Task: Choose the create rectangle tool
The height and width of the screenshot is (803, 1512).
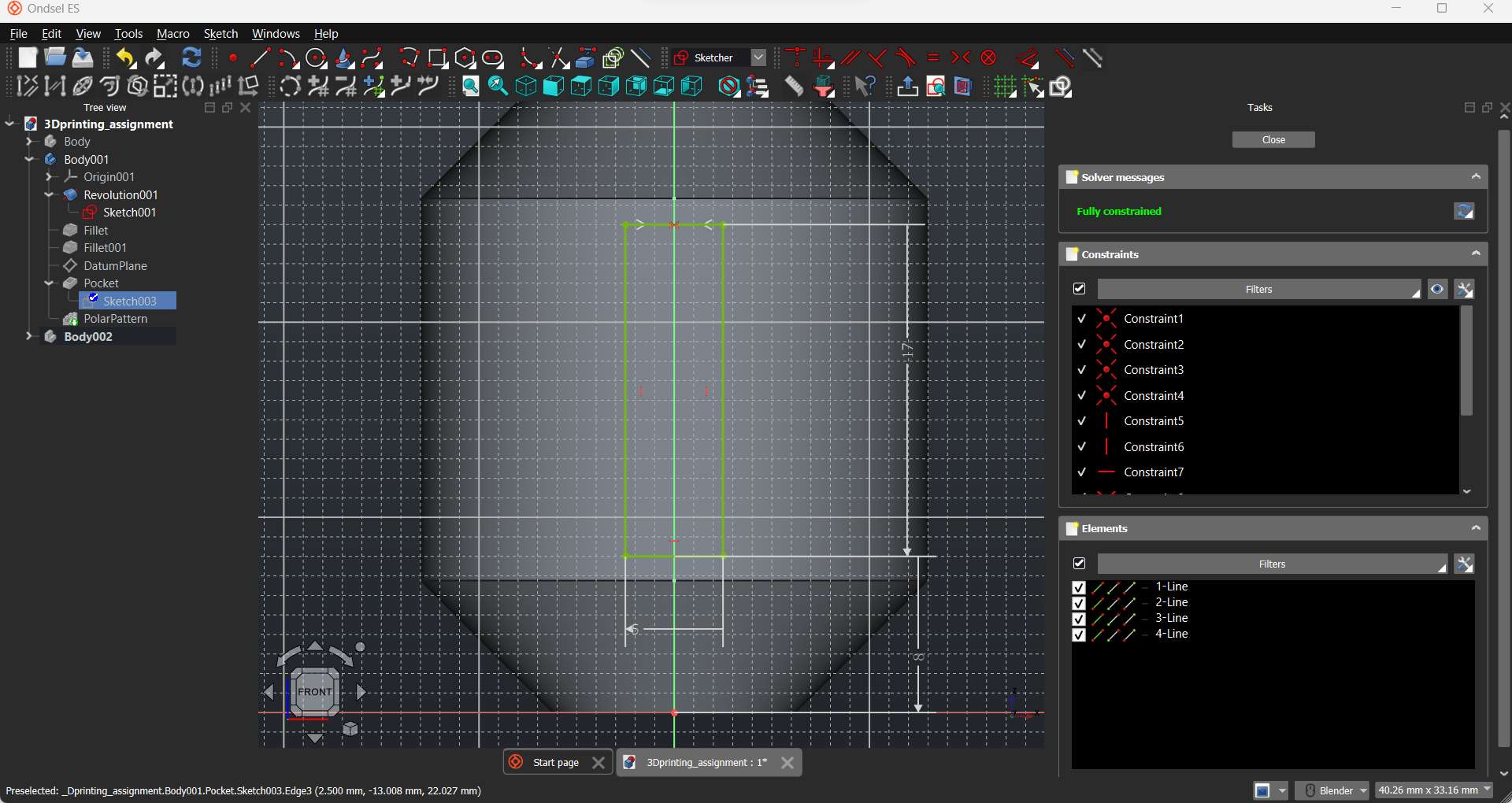Action: (437, 58)
